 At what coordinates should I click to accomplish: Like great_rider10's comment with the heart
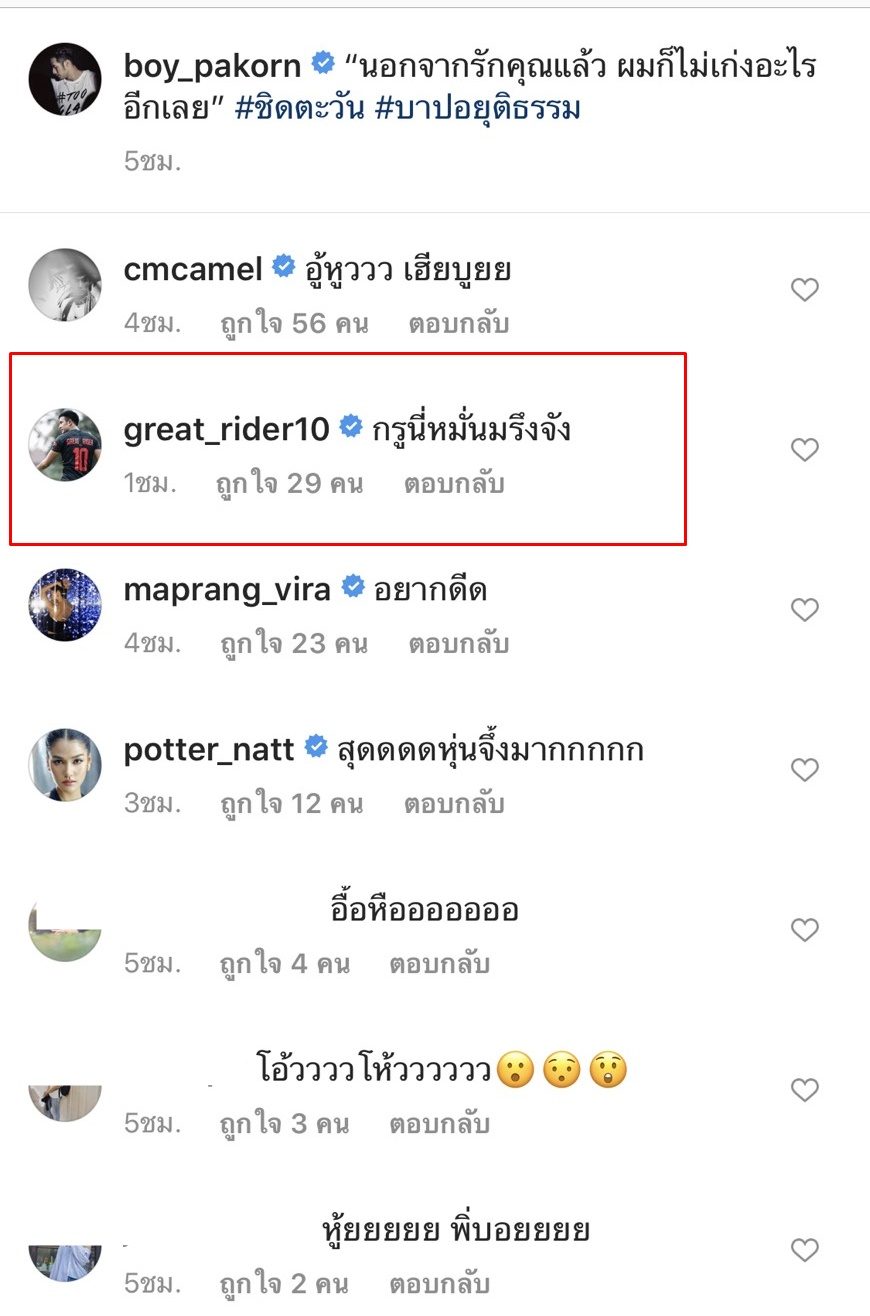805,450
